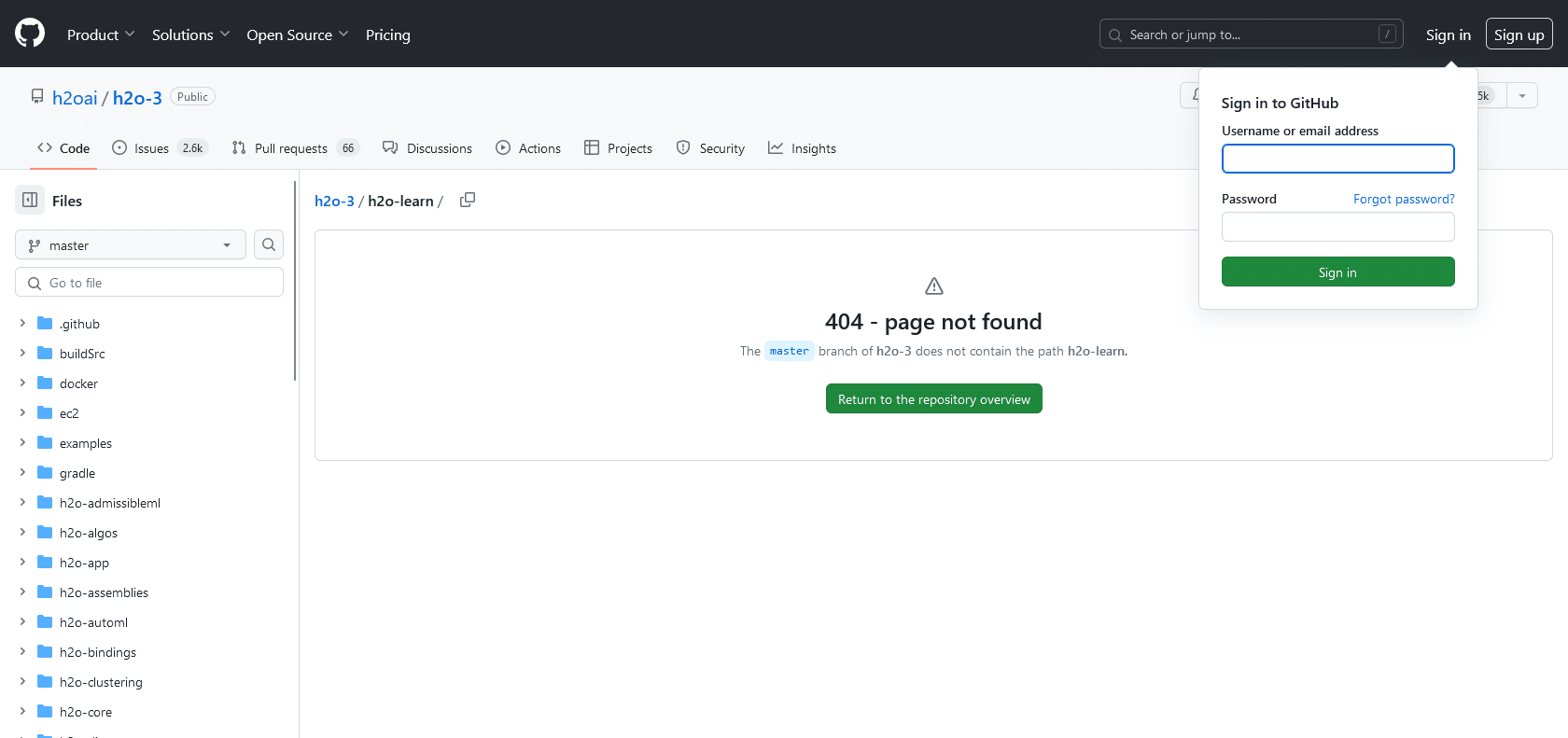Collapse the file tree panel icon
Image resolution: width=1568 pixels, height=738 pixels.
coord(30,200)
